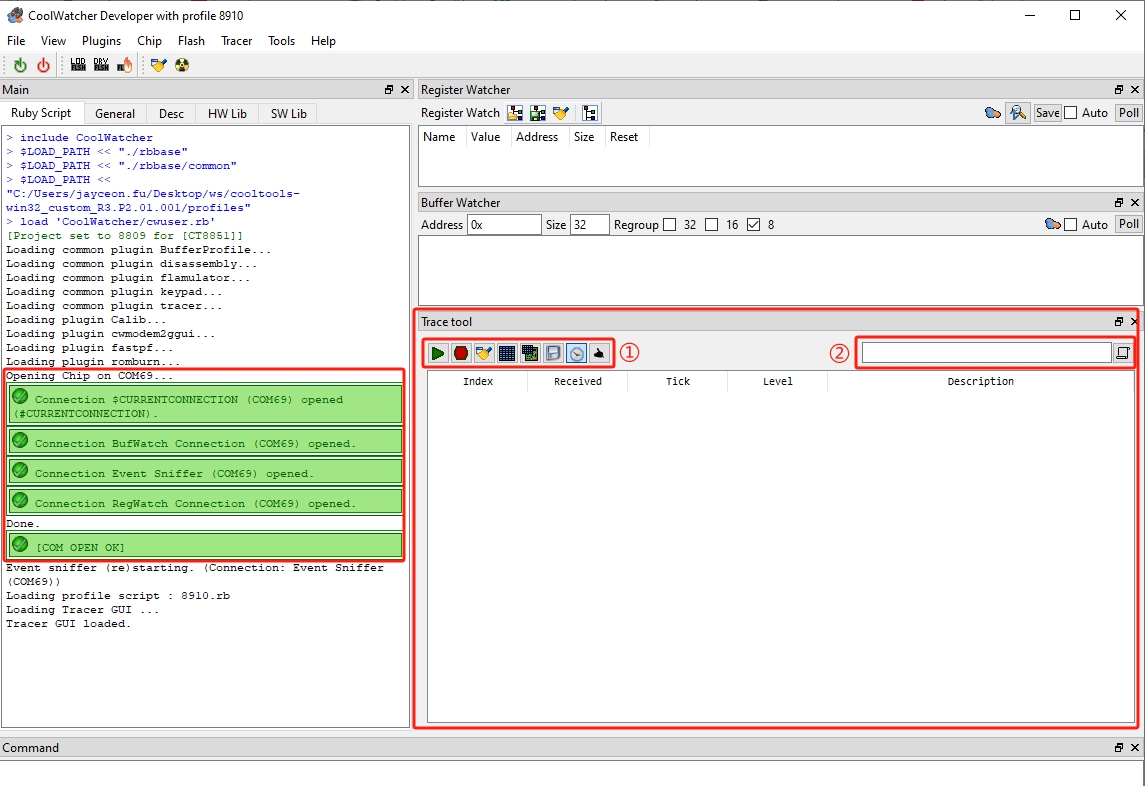
Task: Stop tracing with red stop icon
Action: pos(461,354)
